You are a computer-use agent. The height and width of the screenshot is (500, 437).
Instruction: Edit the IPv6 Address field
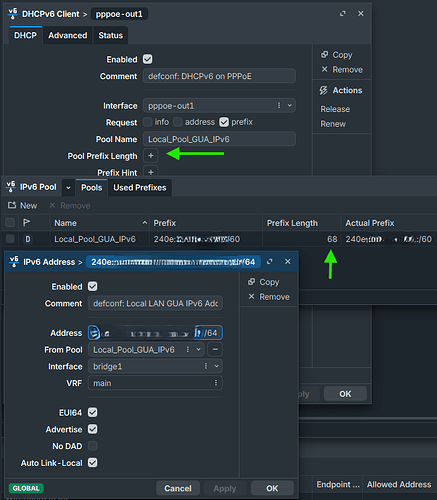155,333
